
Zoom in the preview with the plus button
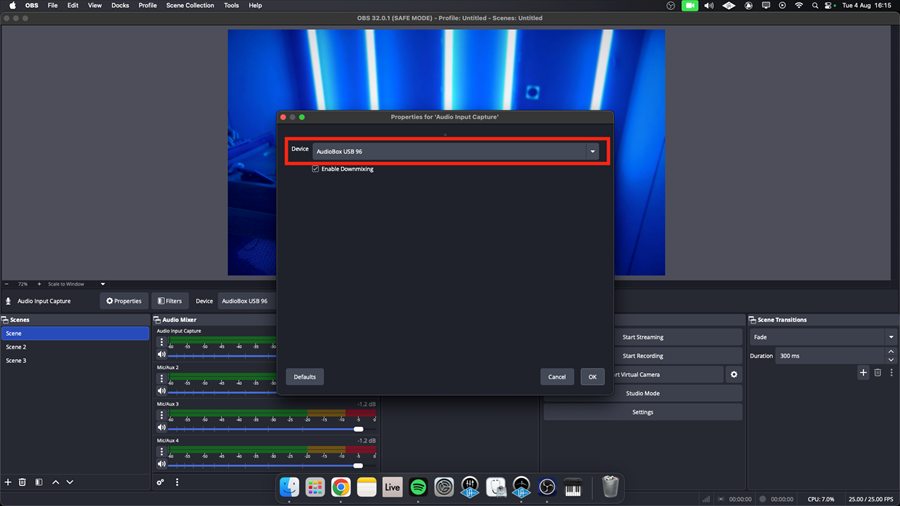coord(39,284)
